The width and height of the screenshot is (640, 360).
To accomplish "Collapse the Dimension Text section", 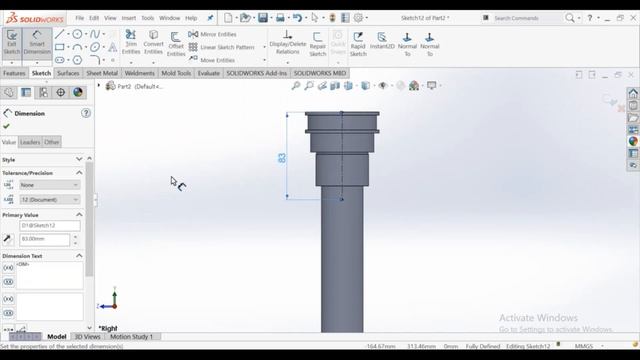I will tap(79, 256).
